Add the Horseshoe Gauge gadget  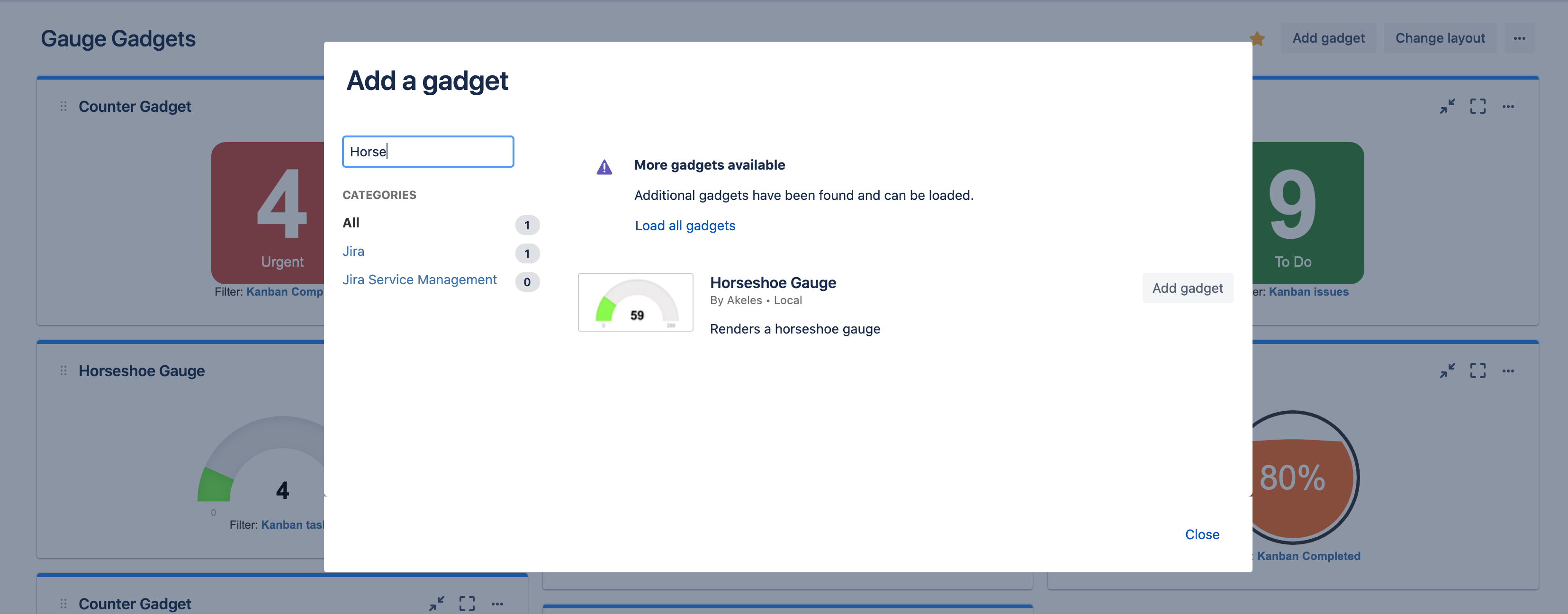[1187, 289]
